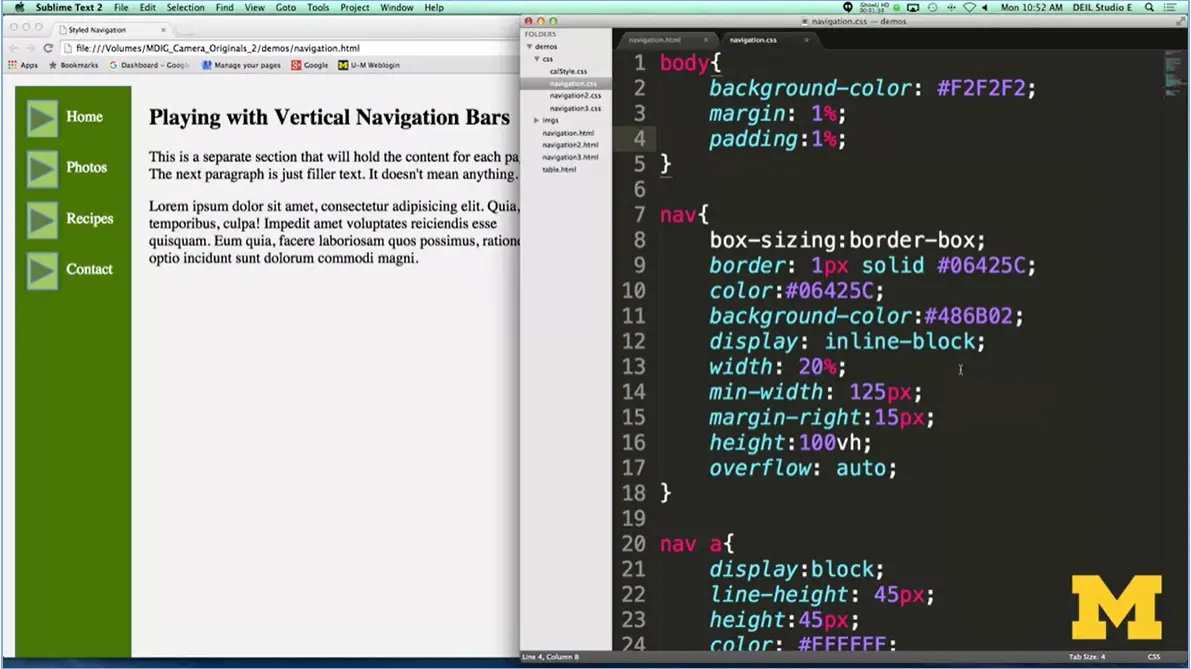Click the Photos navigation link
The image size is (1191, 669).
point(87,167)
